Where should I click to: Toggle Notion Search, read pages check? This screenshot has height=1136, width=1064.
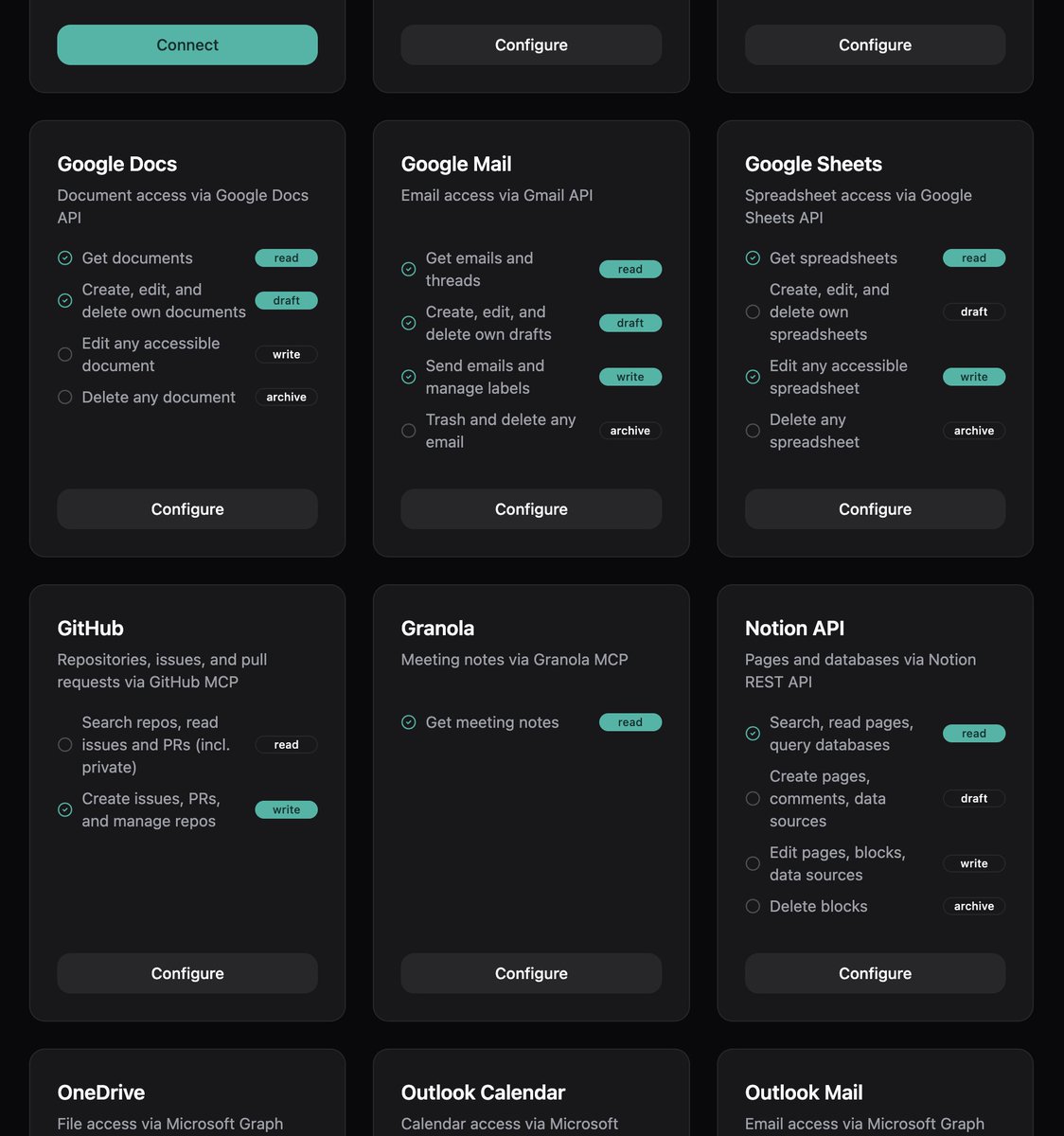tap(753, 734)
